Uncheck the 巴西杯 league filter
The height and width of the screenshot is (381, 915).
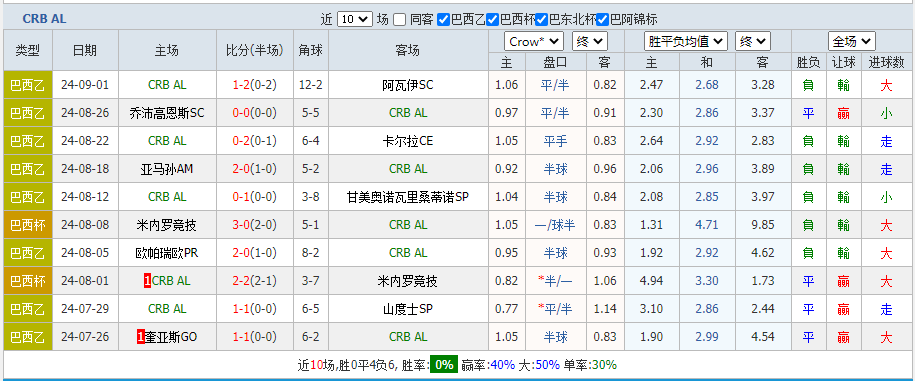[493, 20]
